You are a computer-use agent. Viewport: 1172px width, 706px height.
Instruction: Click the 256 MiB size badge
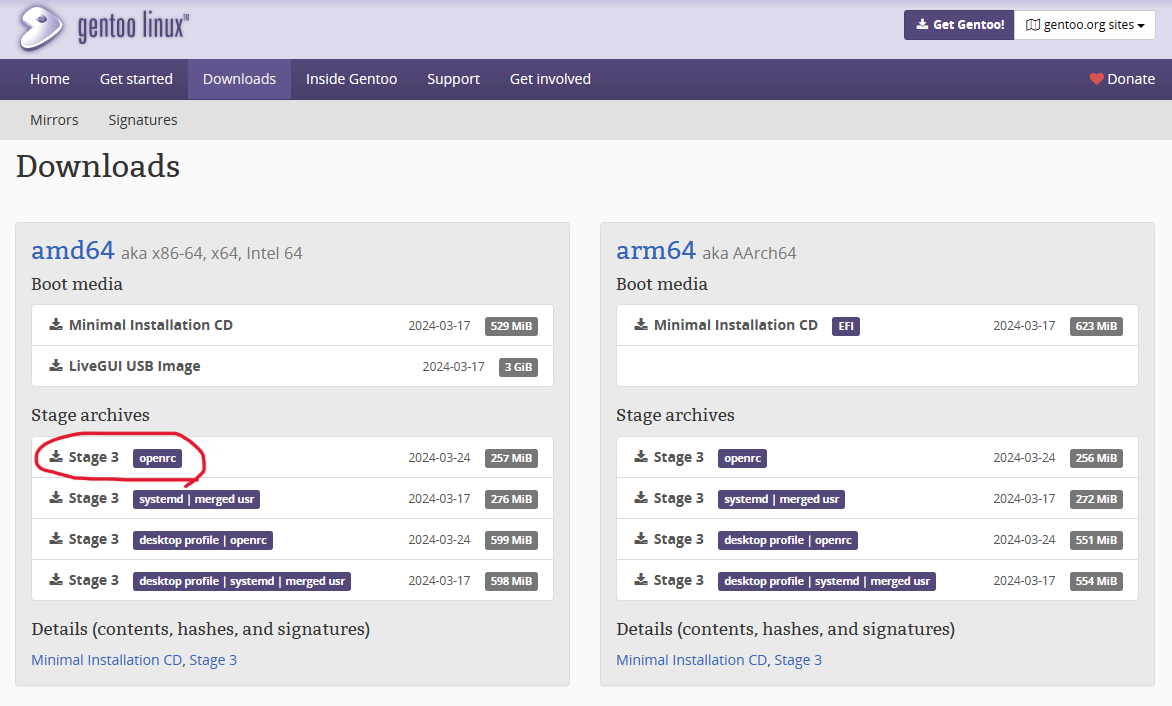[x=1097, y=458]
